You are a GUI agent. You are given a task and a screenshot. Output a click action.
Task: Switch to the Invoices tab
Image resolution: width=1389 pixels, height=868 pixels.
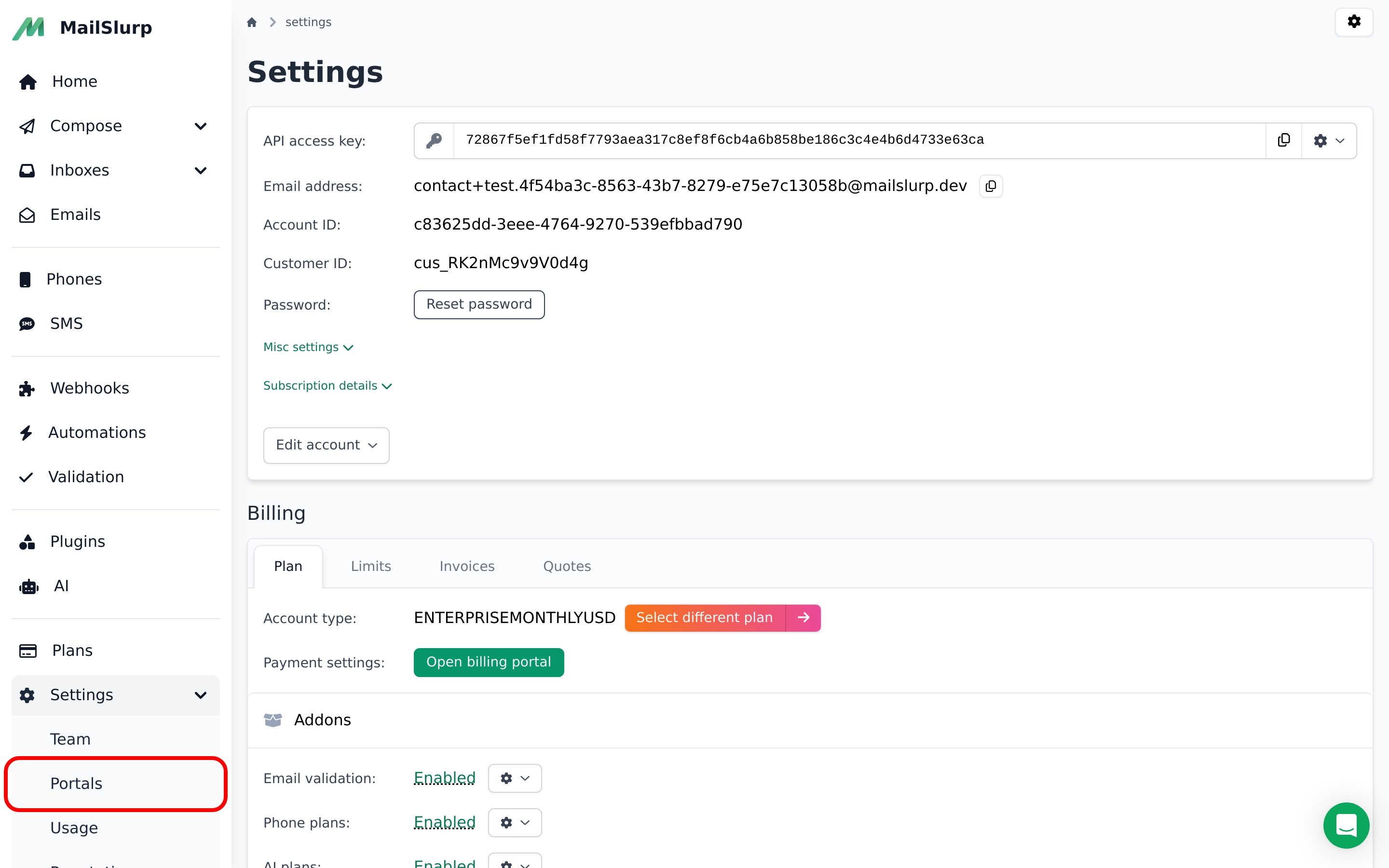click(x=467, y=567)
